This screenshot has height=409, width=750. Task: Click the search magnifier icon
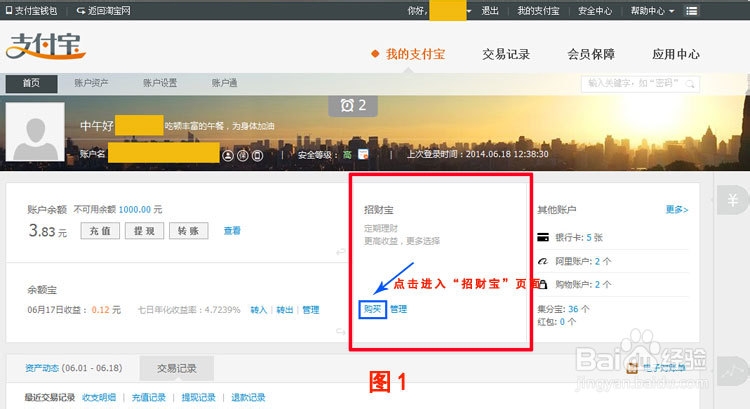(690, 84)
